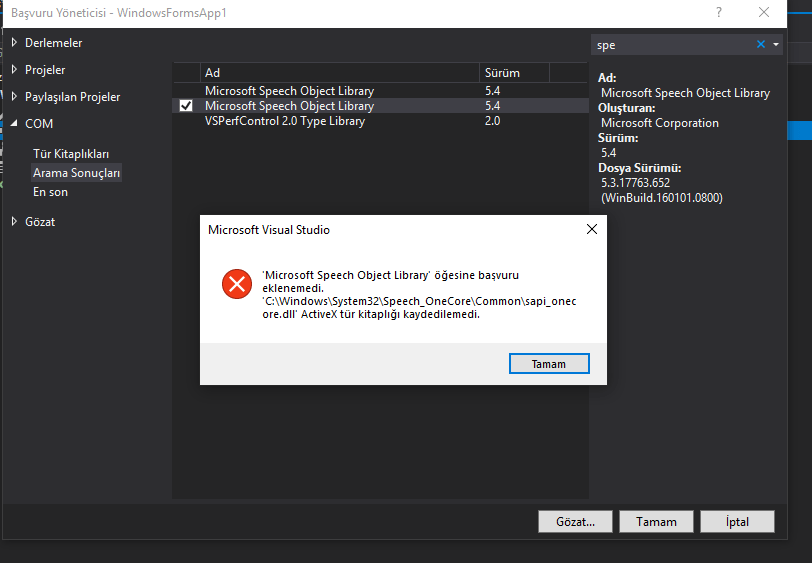This screenshot has height=563, width=812.
Task: Sort list by the Ad column header
Action: coord(339,73)
